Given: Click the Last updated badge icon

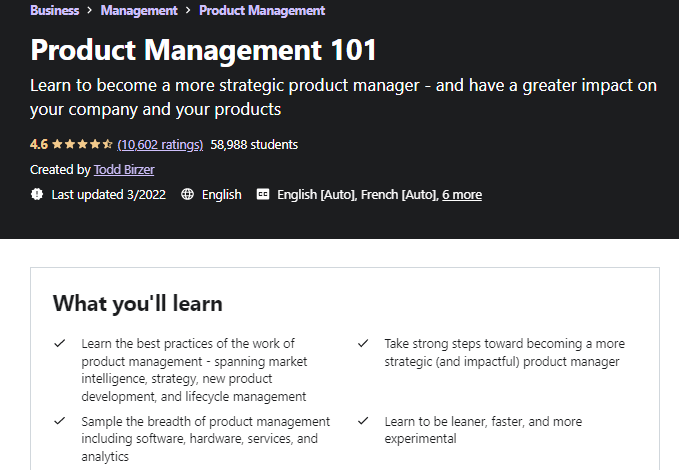Looking at the screenshot, I should tap(37, 194).
